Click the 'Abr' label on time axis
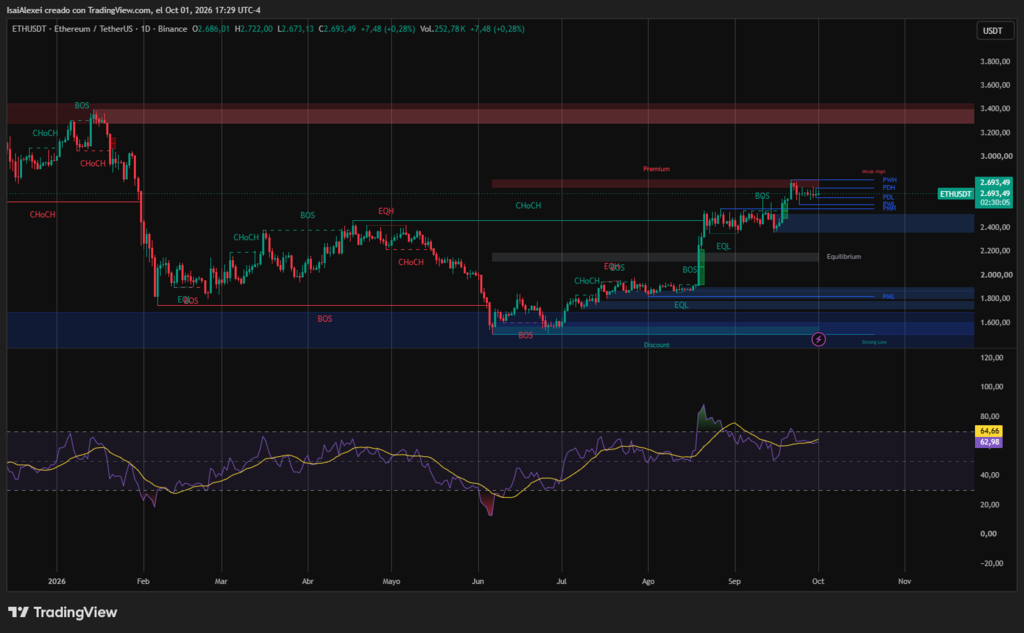Screen dimensions: 1024x633 [308, 581]
